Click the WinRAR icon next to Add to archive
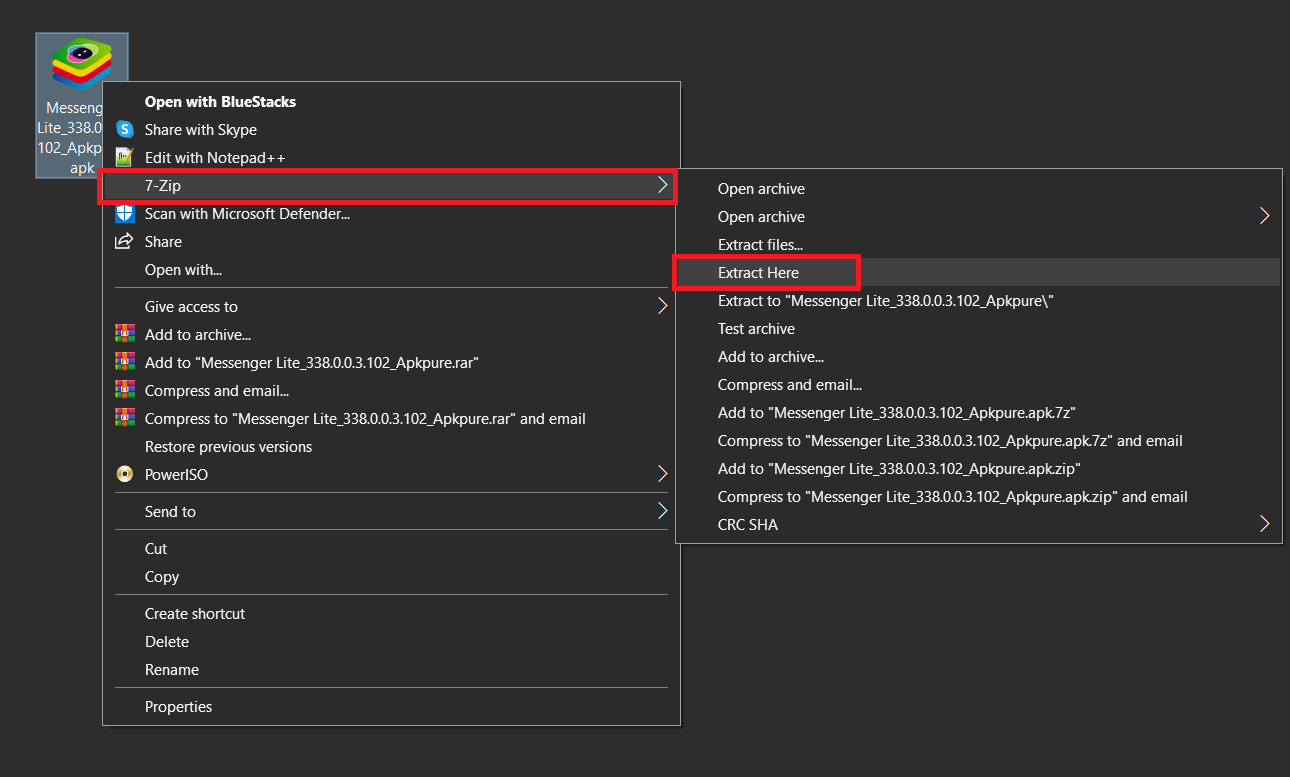The image size is (1290, 777). coord(124,334)
